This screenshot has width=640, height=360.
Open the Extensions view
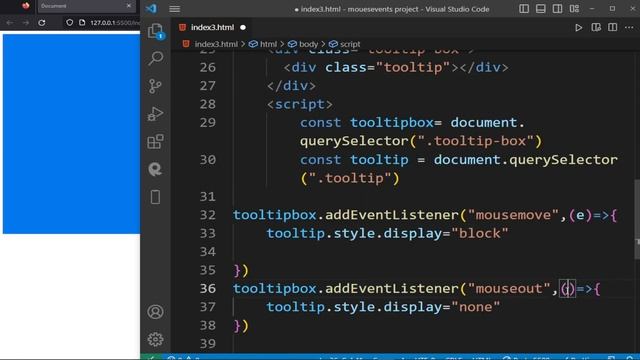point(155,142)
